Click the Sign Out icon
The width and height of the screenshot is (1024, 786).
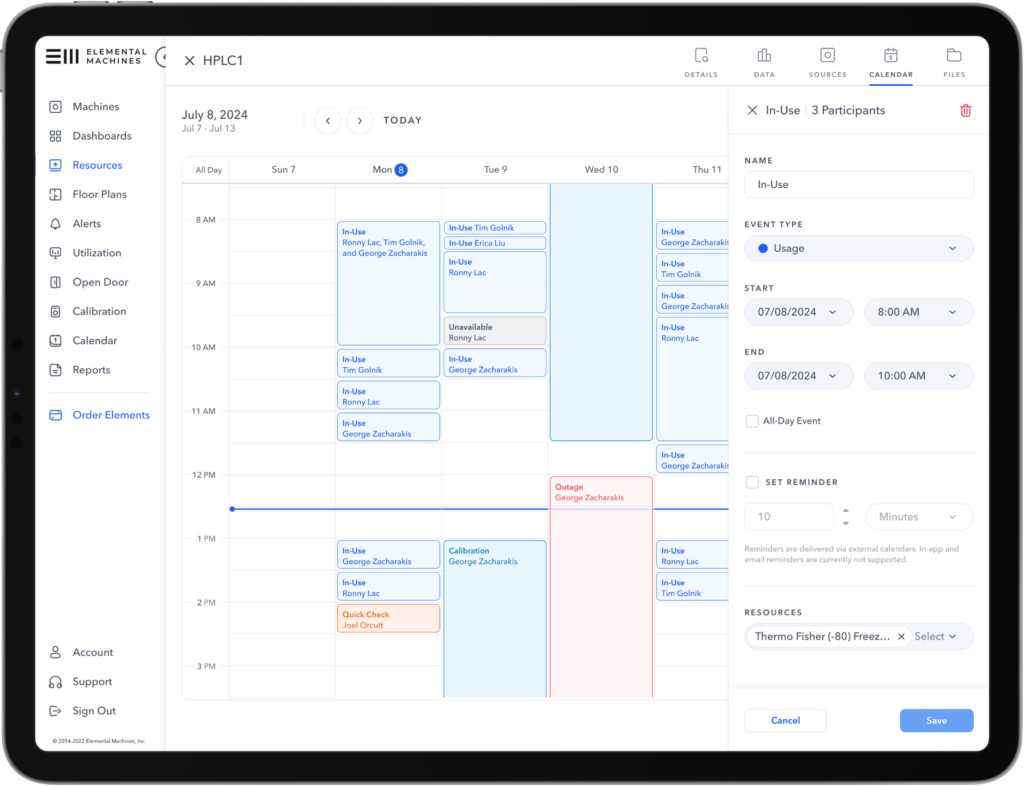56,711
